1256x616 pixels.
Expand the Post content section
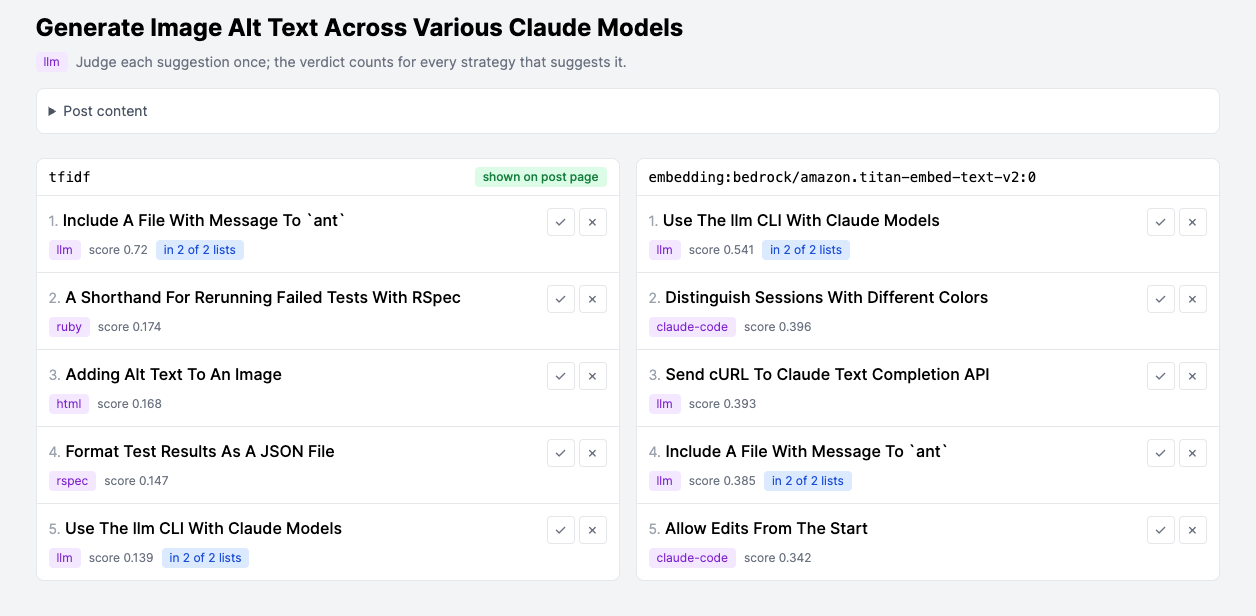click(x=628, y=111)
